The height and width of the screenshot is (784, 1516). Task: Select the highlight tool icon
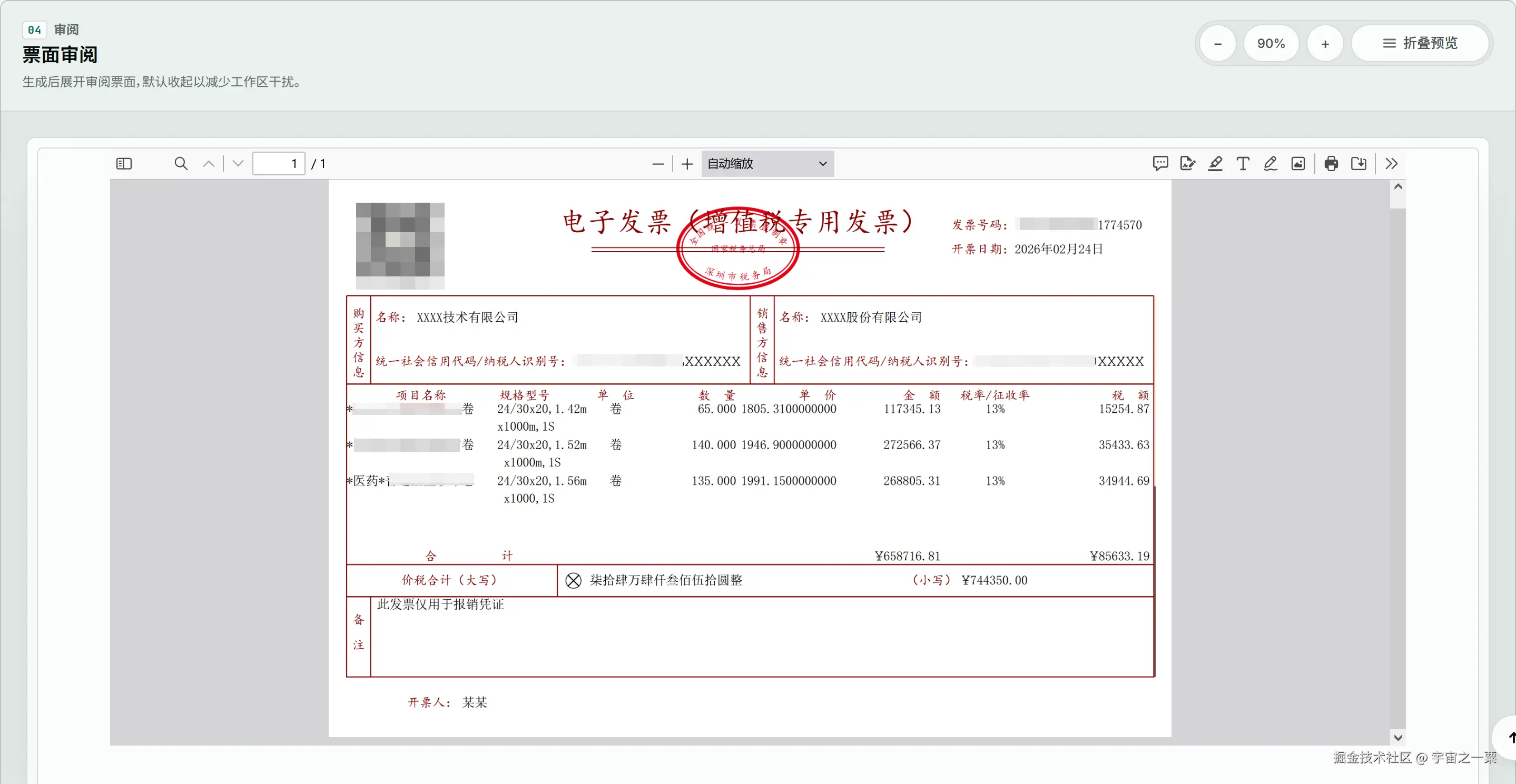pyautogui.click(x=1215, y=164)
